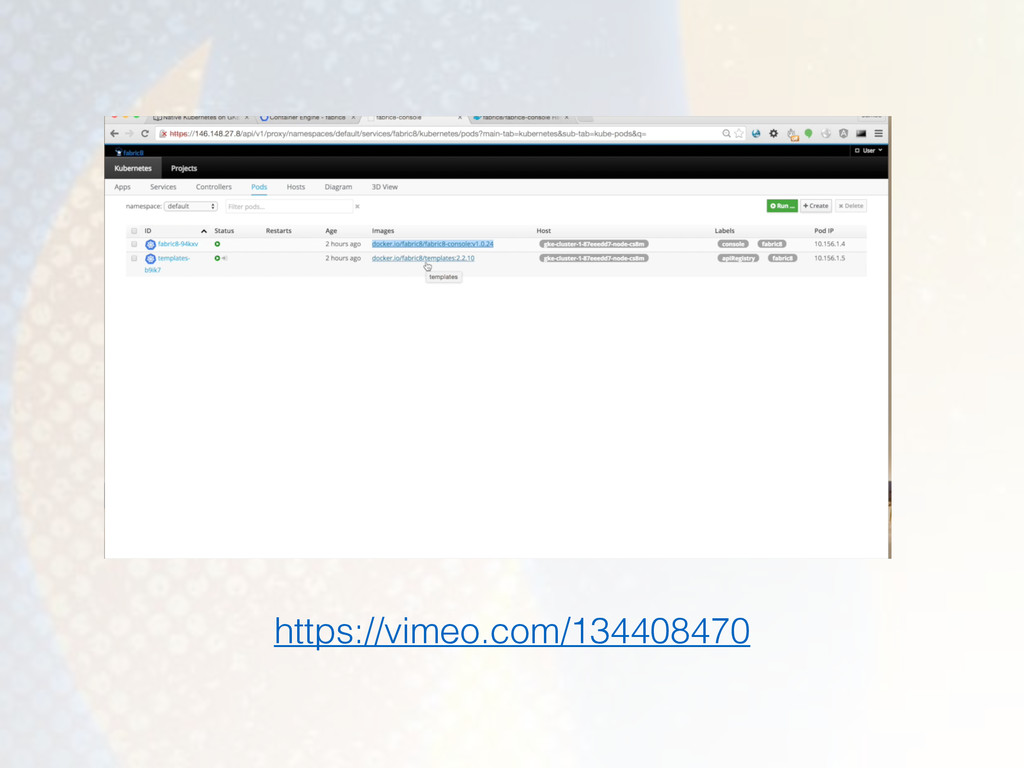
Task: Open the Apps sub-tab
Action: tap(123, 187)
